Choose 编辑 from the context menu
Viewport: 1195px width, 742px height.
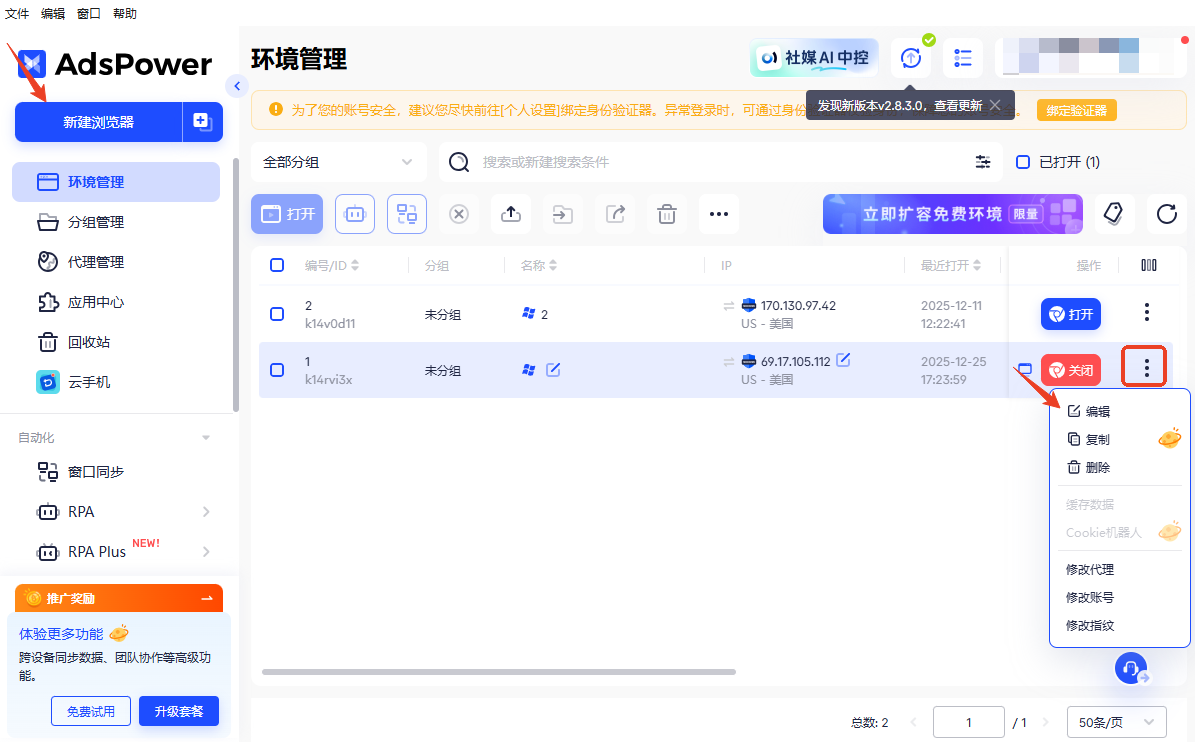[x=1097, y=411]
